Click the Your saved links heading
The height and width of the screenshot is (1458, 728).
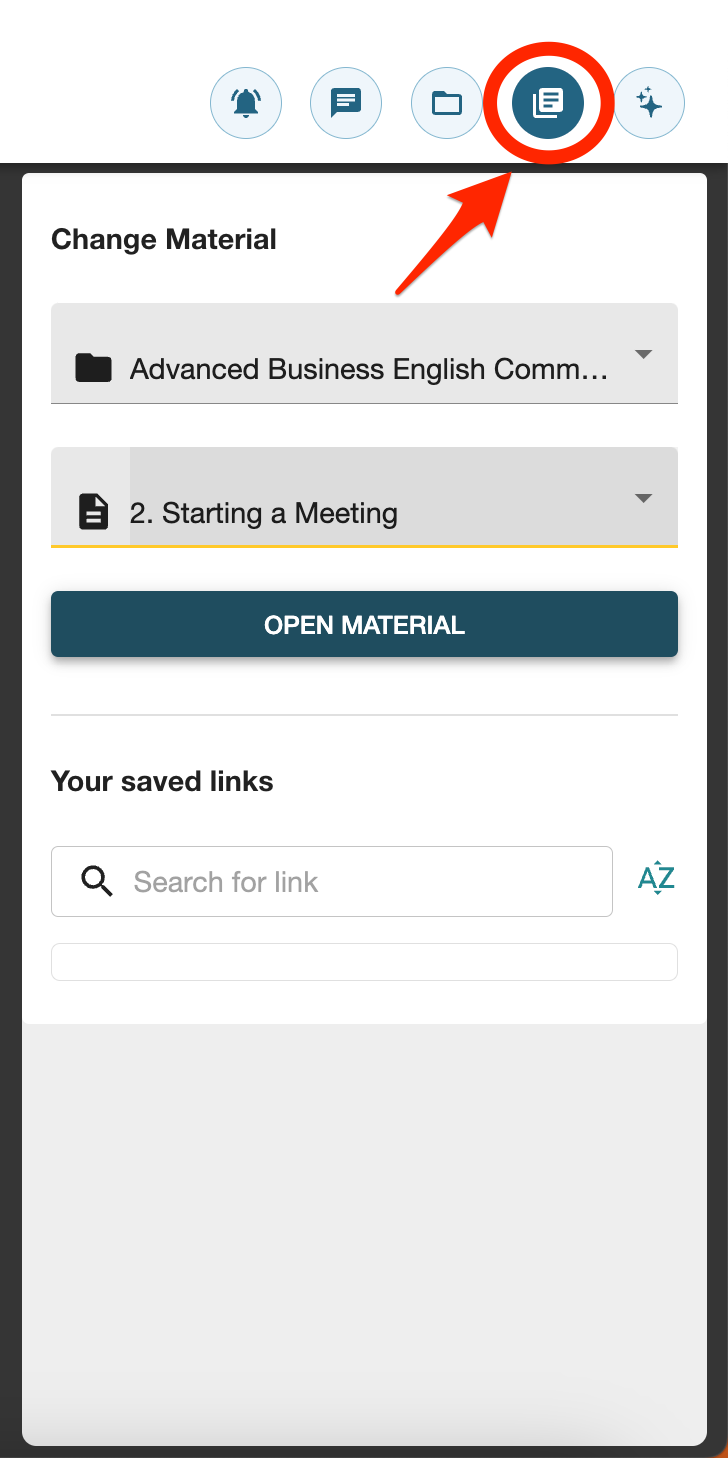(162, 781)
